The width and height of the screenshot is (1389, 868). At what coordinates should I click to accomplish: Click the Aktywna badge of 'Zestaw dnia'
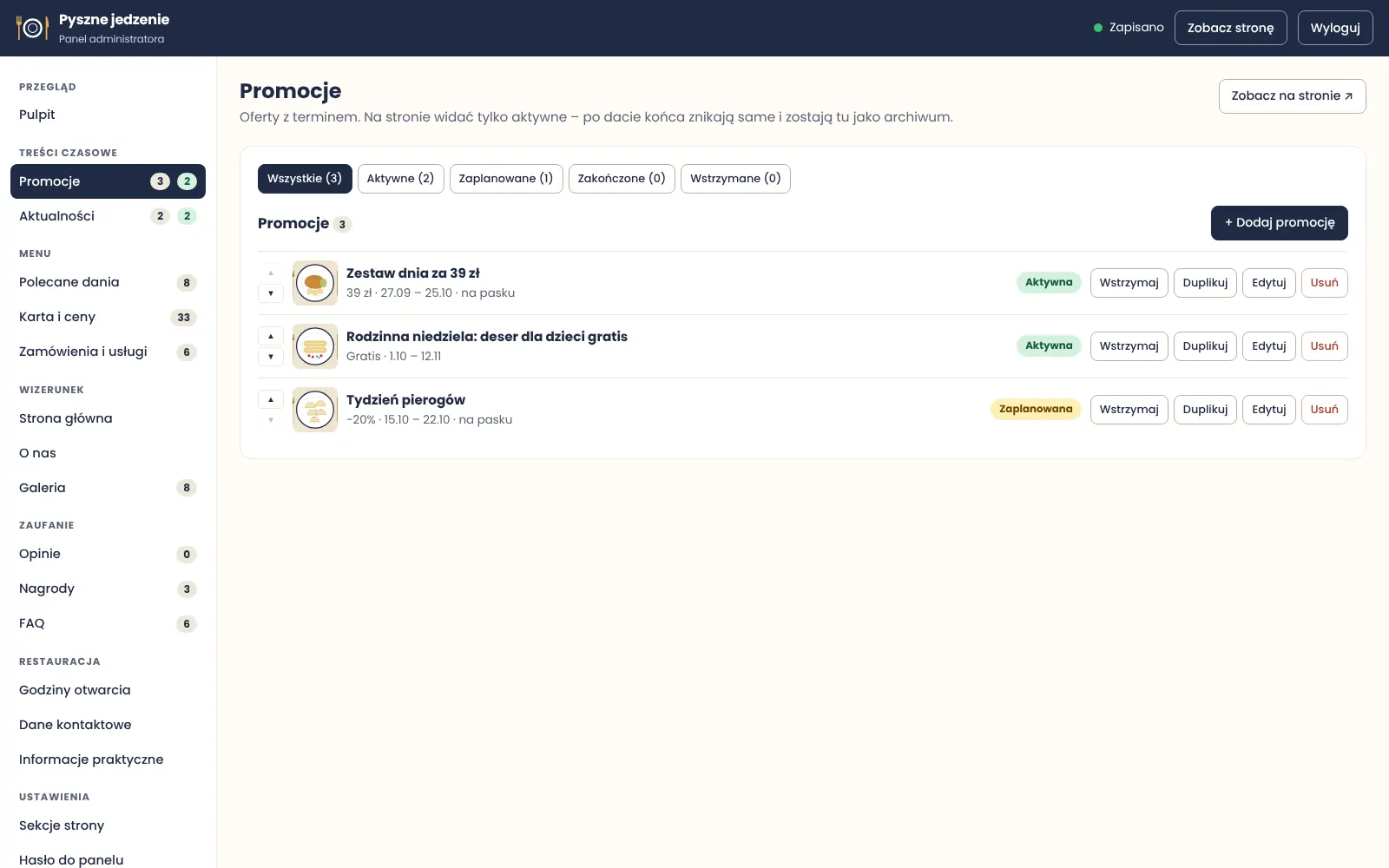pos(1049,283)
